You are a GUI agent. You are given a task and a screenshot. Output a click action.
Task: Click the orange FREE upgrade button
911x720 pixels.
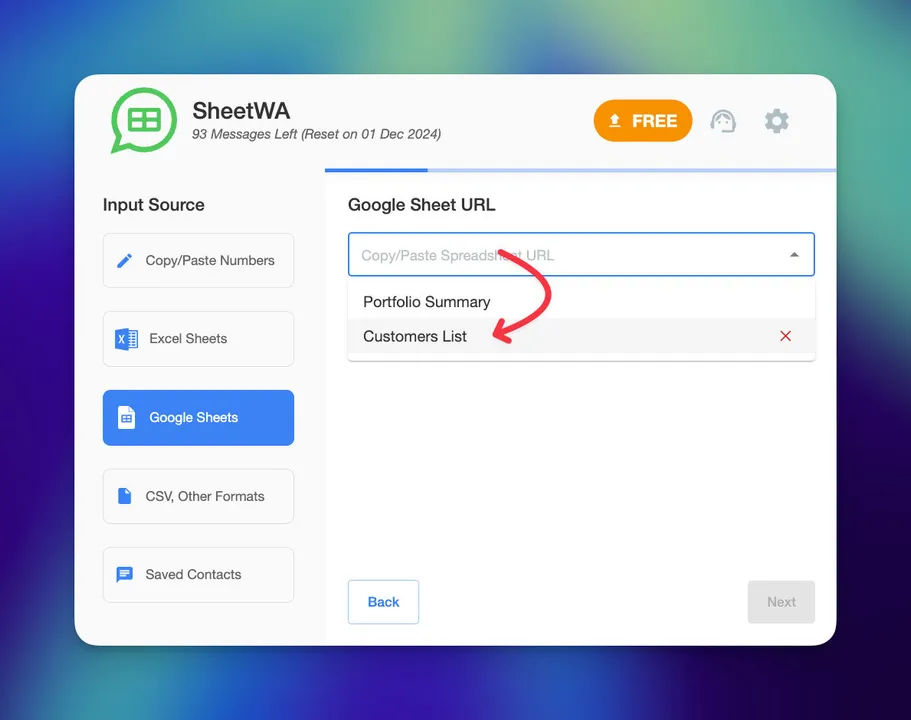click(x=643, y=121)
